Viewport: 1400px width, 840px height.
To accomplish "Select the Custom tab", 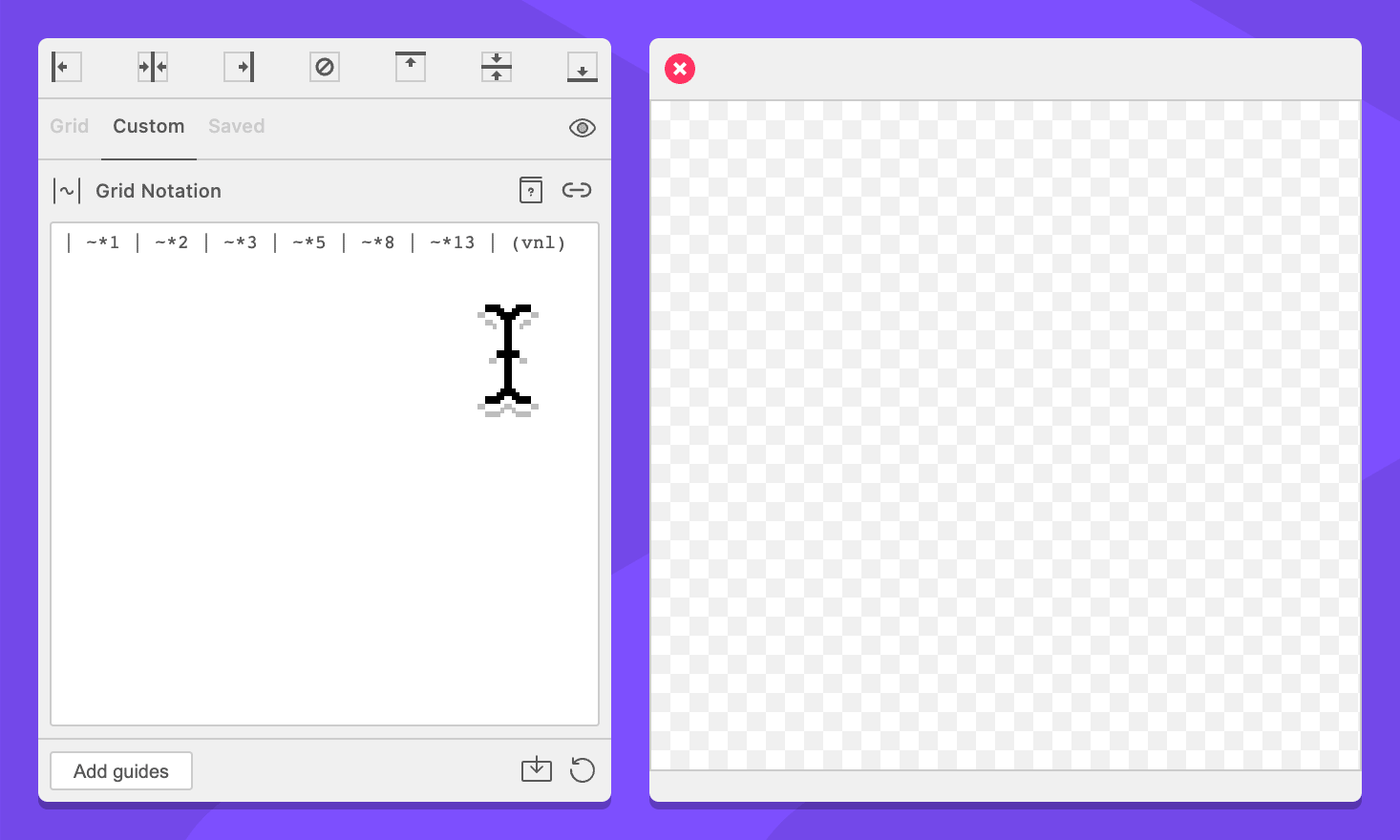I will pyautogui.click(x=149, y=126).
